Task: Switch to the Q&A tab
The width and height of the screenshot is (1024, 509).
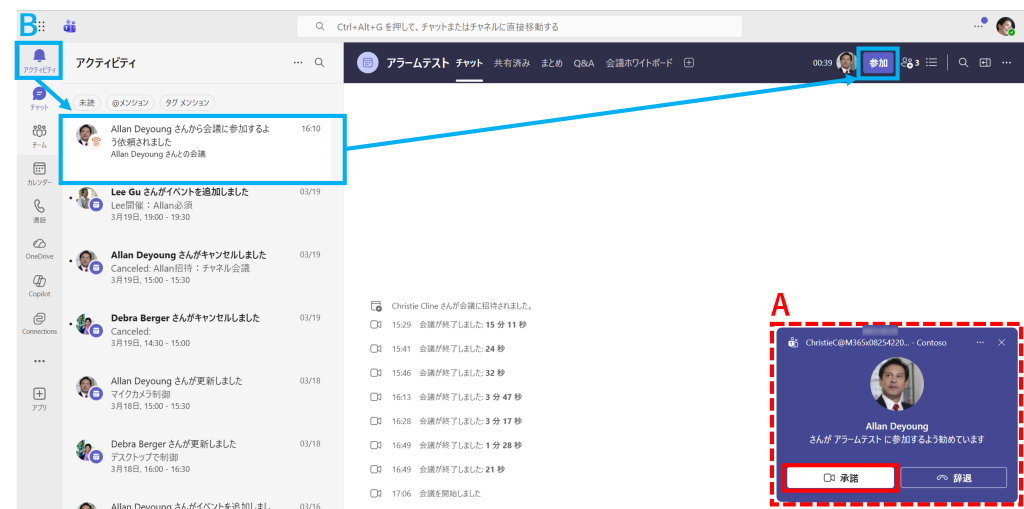Action: click(x=584, y=63)
